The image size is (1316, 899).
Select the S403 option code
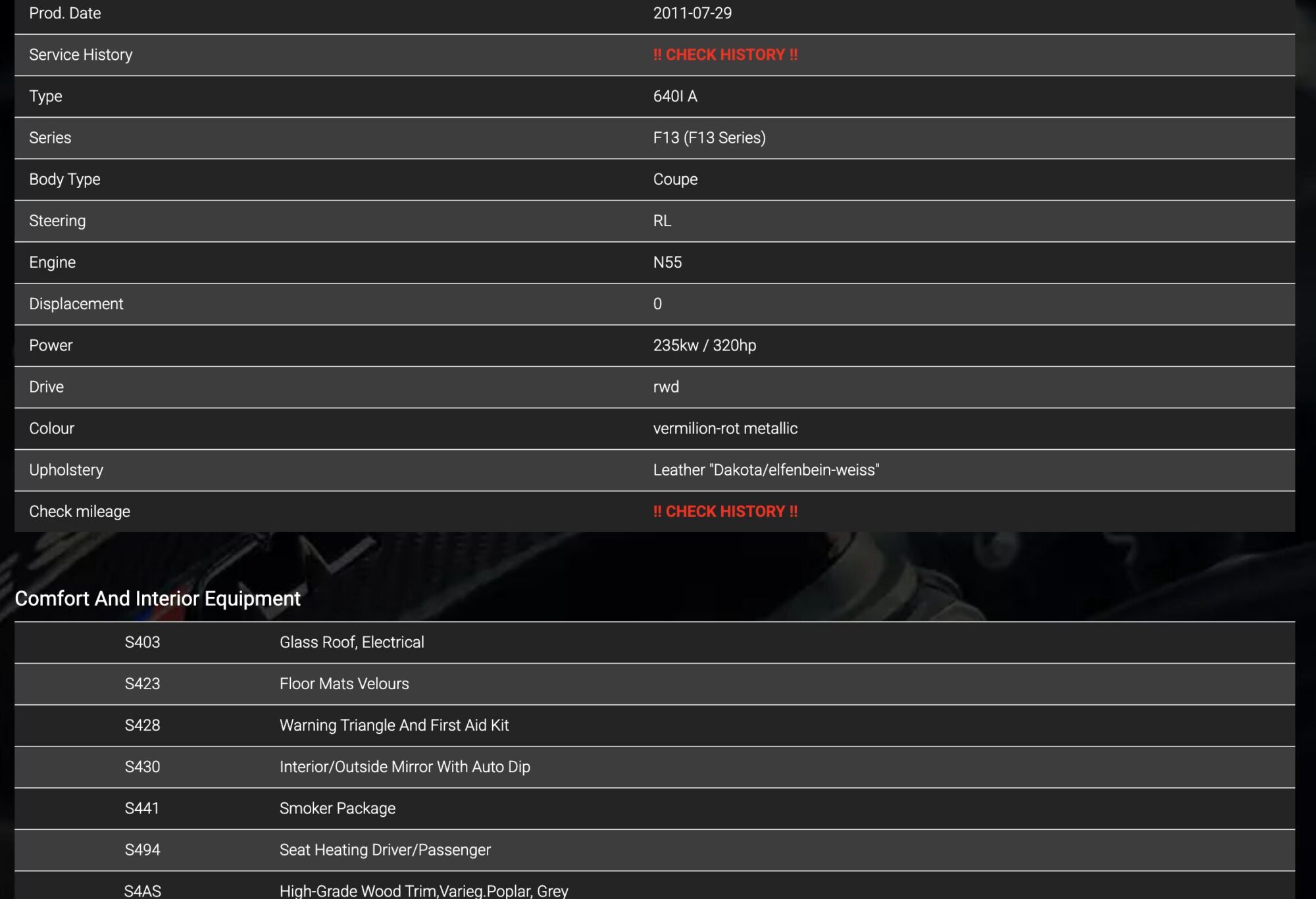[x=142, y=643]
